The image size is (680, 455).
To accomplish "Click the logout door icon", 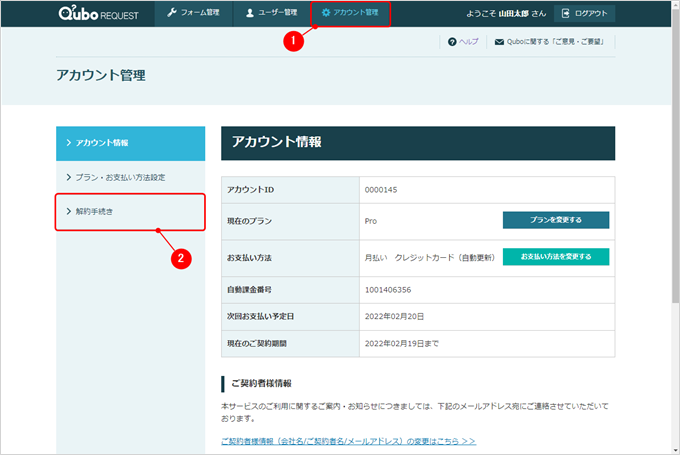I will [x=566, y=13].
